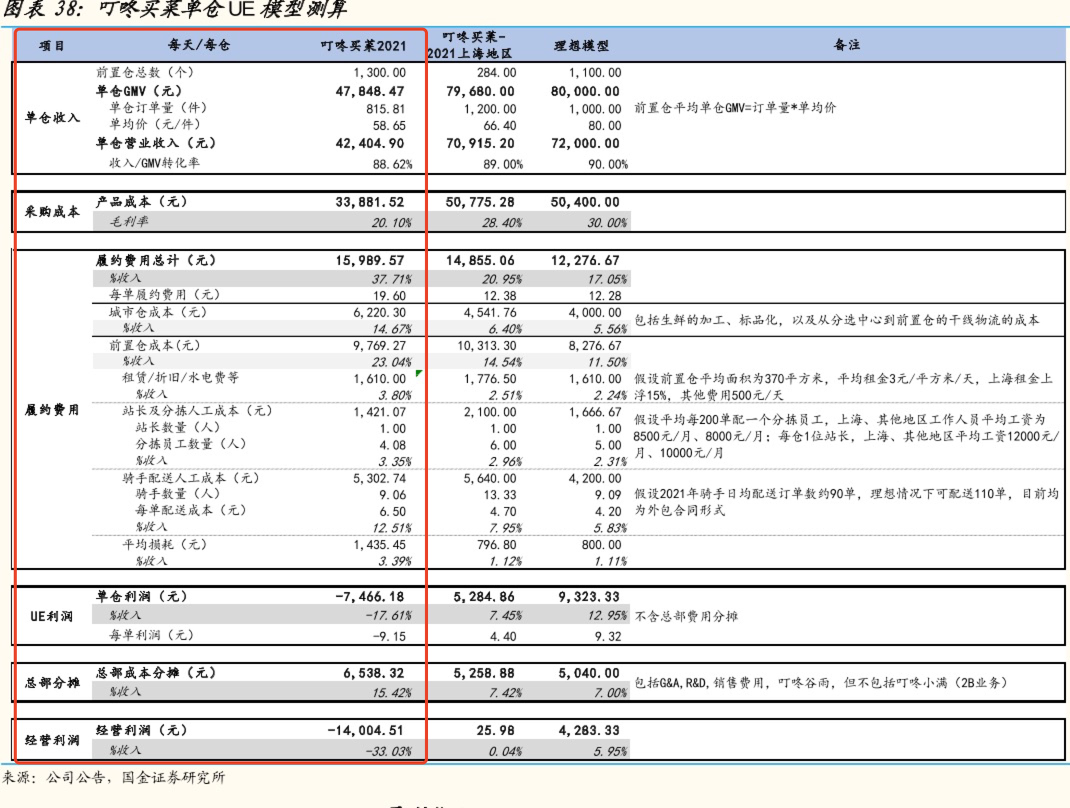Select the row label 城市仓成本（元）
Screen dimensions: 1070x808
[158, 313]
